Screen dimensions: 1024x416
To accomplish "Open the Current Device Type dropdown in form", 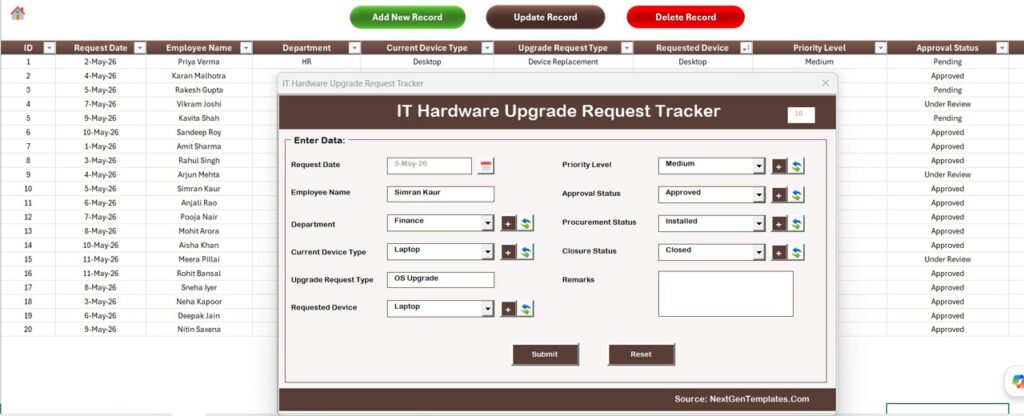I will coord(488,252).
